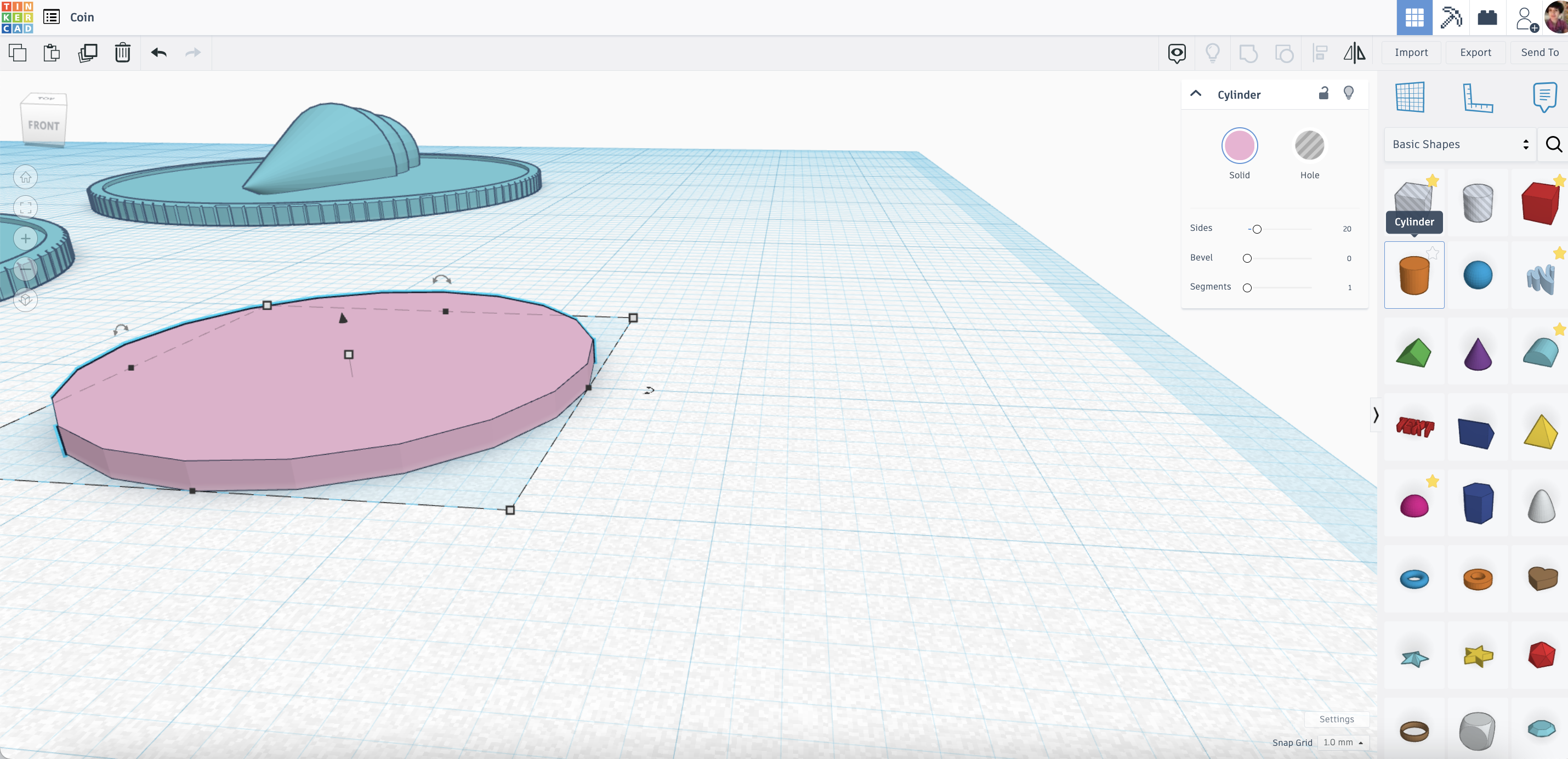Open the Snap Grid 1.0 mm dropdown

(1343, 742)
